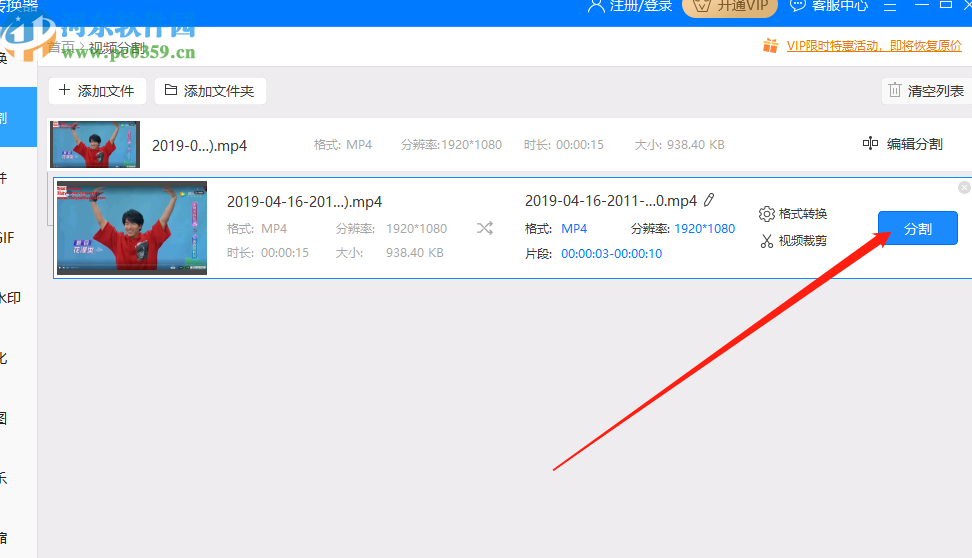The image size is (972, 558).
Task: Click the source name 2019-04-16-201...).mp4
Action: [x=304, y=202]
